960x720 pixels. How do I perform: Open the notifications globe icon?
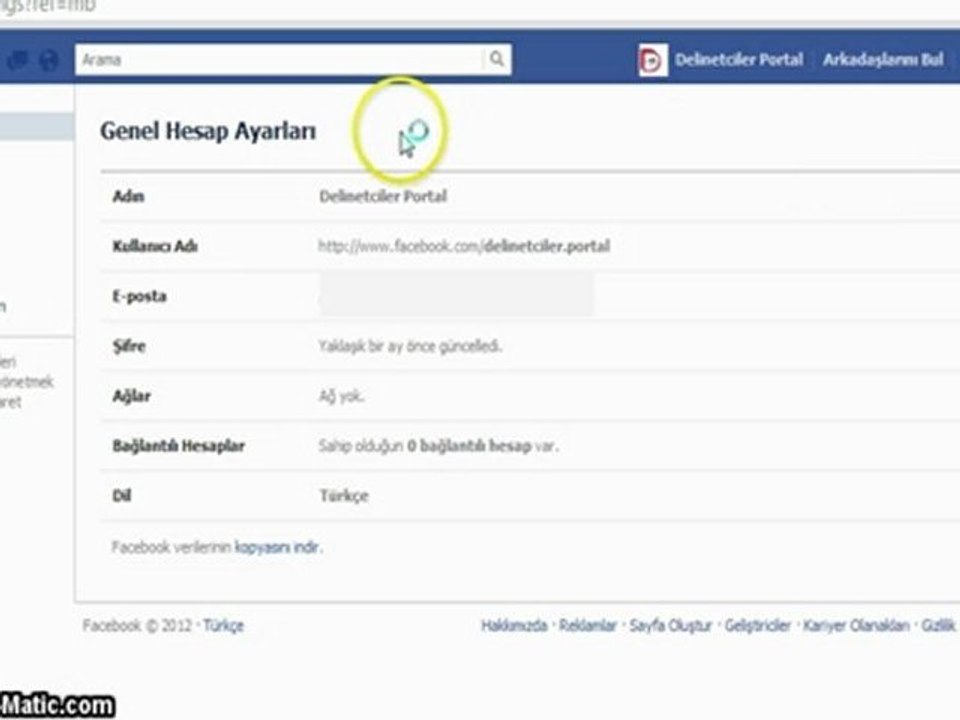tap(48, 60)
